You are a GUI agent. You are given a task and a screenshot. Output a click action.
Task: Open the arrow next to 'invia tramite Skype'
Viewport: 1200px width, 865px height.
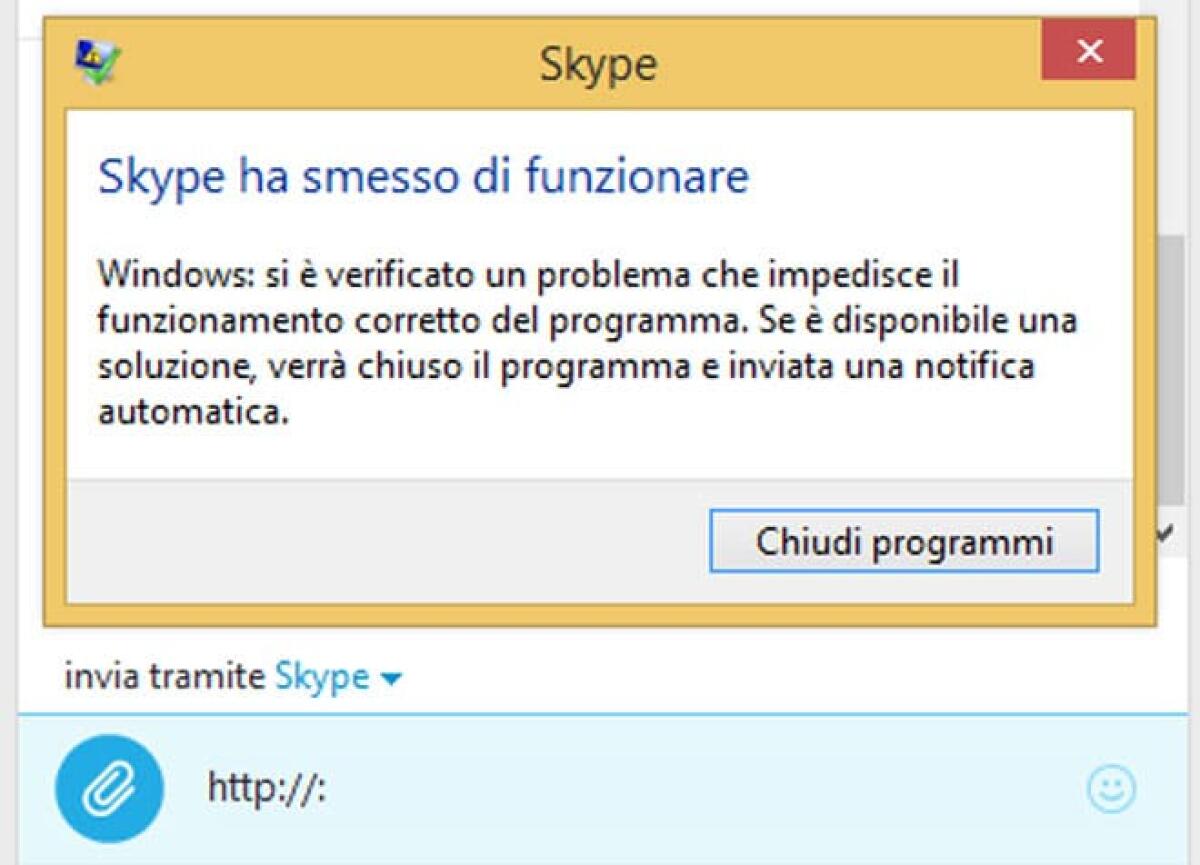point(389,677)
